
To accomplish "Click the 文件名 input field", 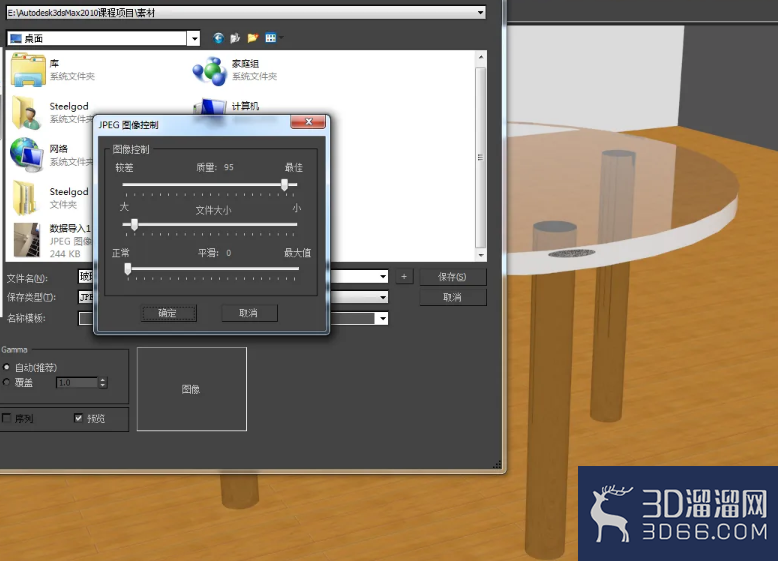I will coord(233,277).
